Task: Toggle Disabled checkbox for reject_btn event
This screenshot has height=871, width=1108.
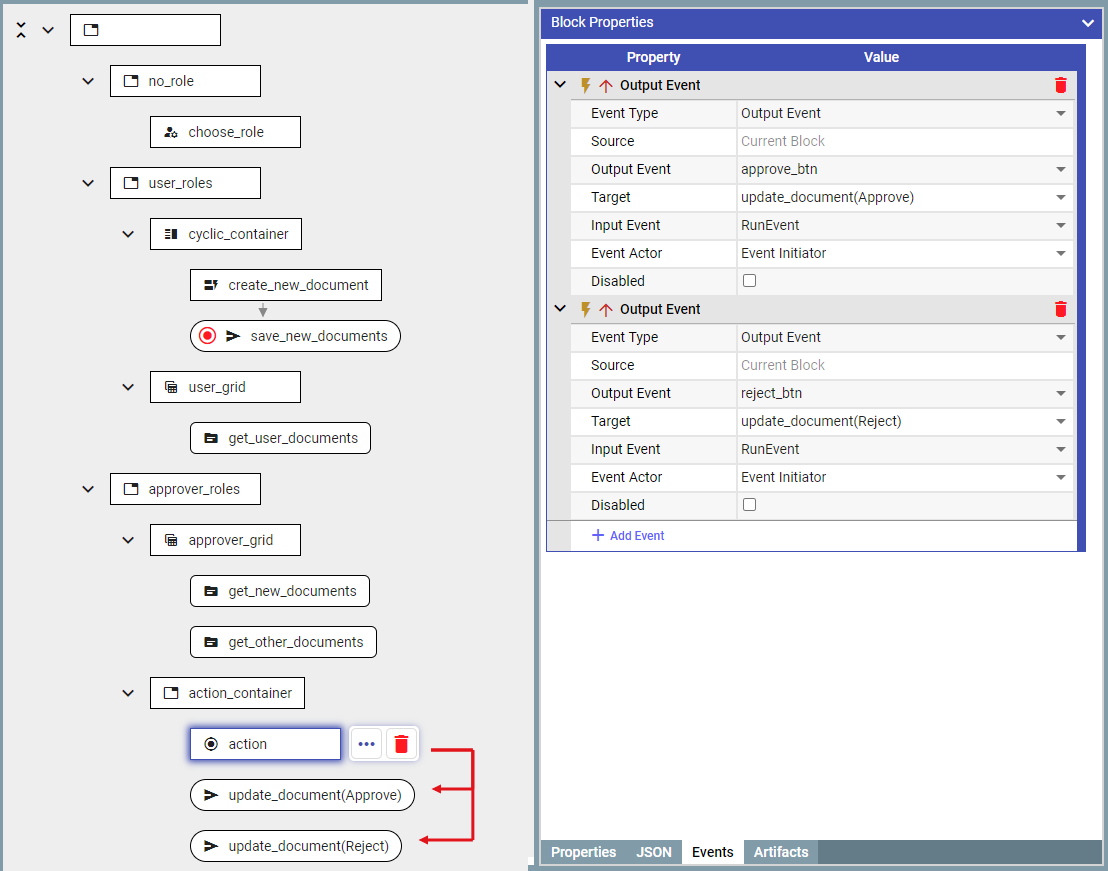Action: point(750,505)
